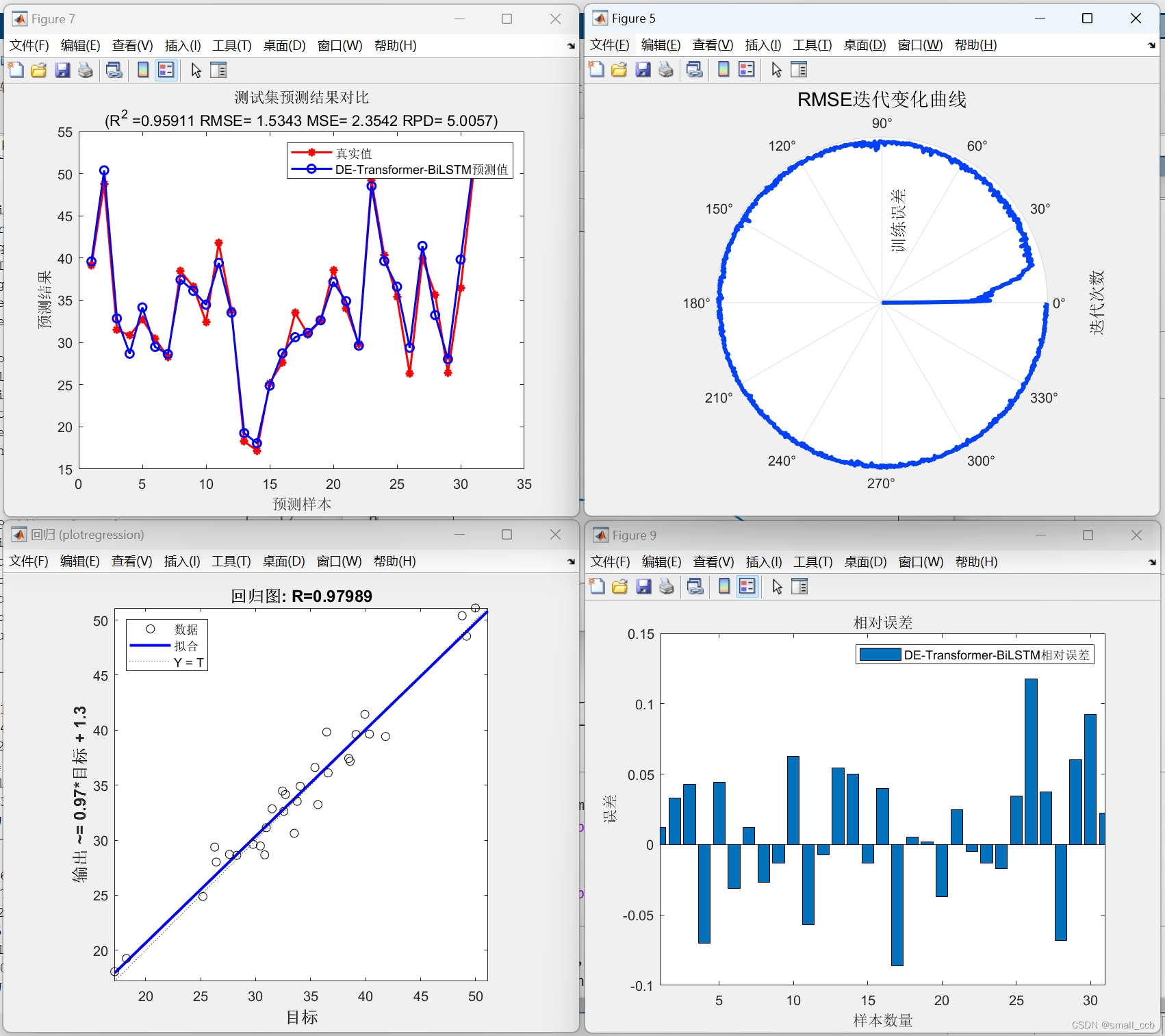Toggle Insert Colorbar in Figure 7 toolbar
The width and height of the screenshot is (1165, 1036).
tap(143, 70)
